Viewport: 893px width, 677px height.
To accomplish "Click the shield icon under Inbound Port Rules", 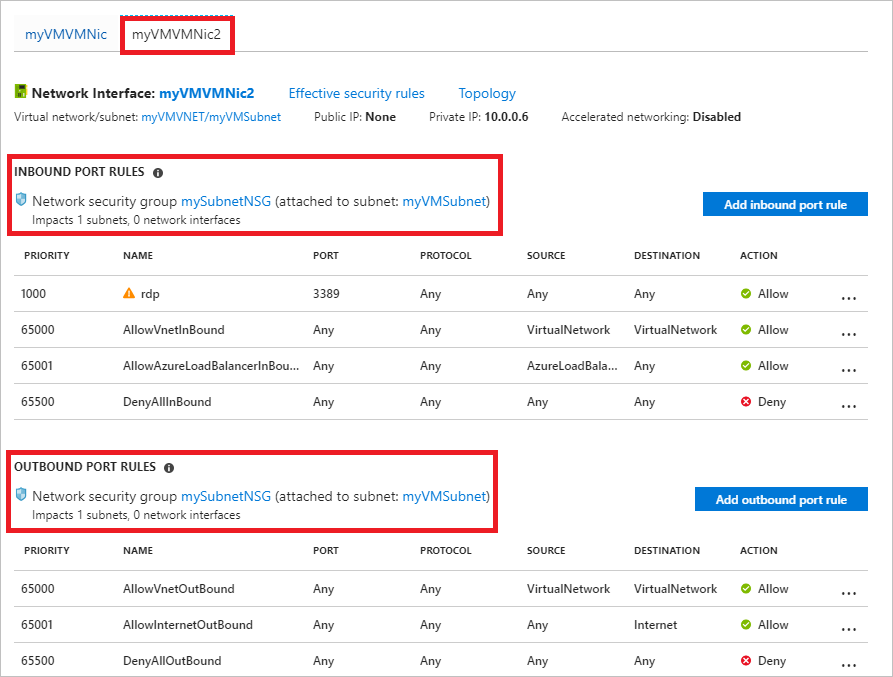I will point(22,200).
